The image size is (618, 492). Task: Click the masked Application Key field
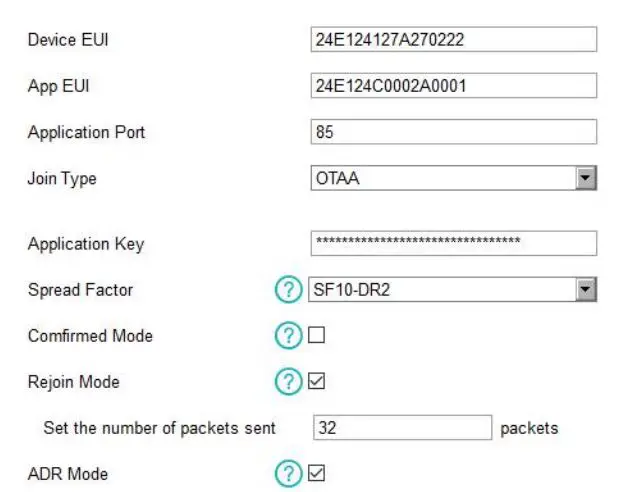click(454, 243)
